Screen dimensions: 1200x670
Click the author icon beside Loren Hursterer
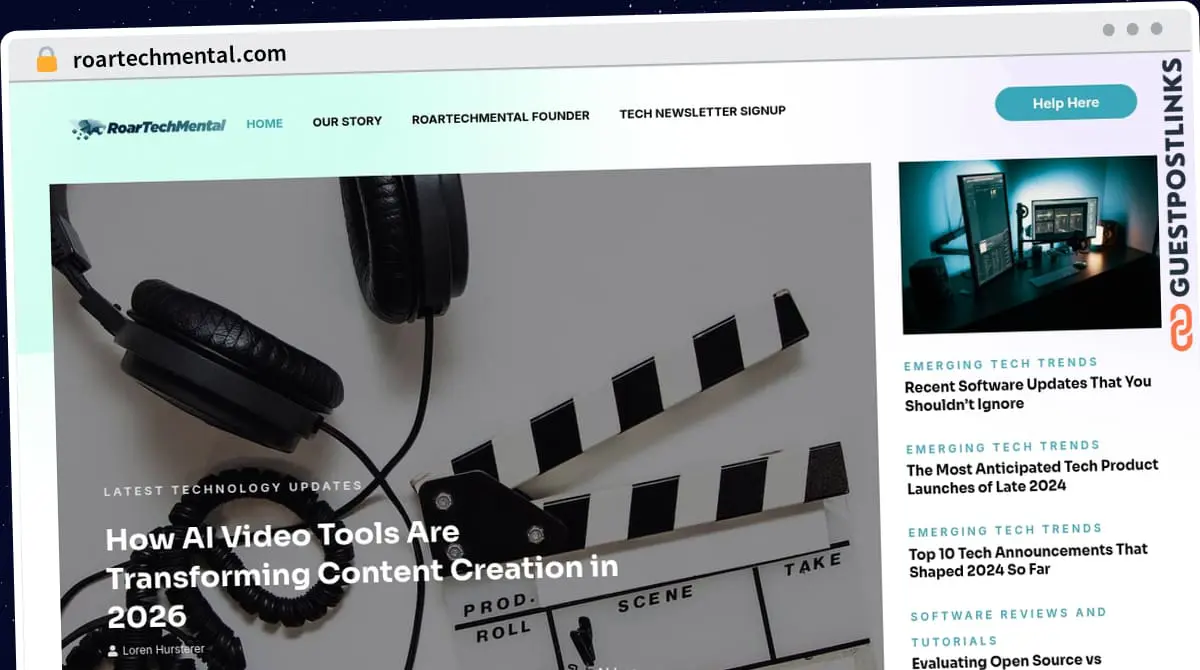click(x=113, y=650)
